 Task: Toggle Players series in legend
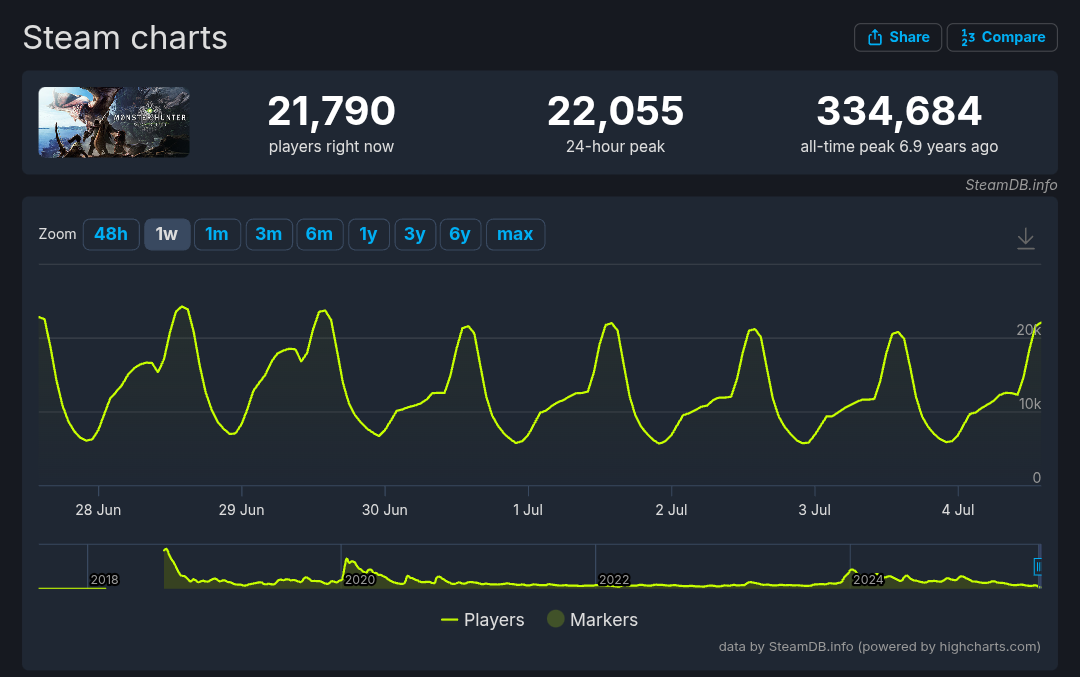coord(483,620)
